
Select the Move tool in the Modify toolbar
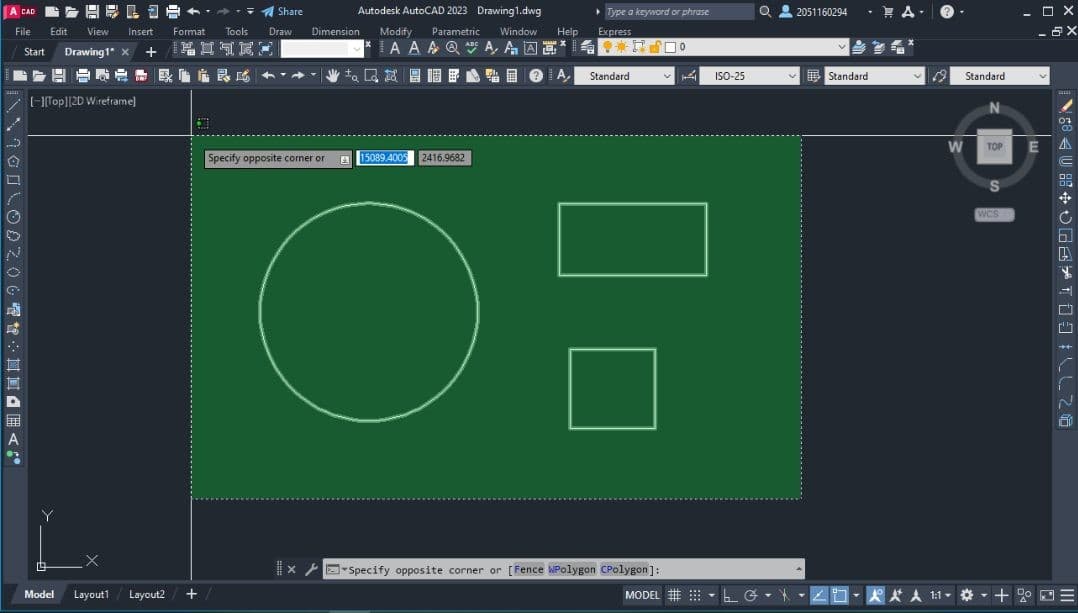coord(1066,199)
